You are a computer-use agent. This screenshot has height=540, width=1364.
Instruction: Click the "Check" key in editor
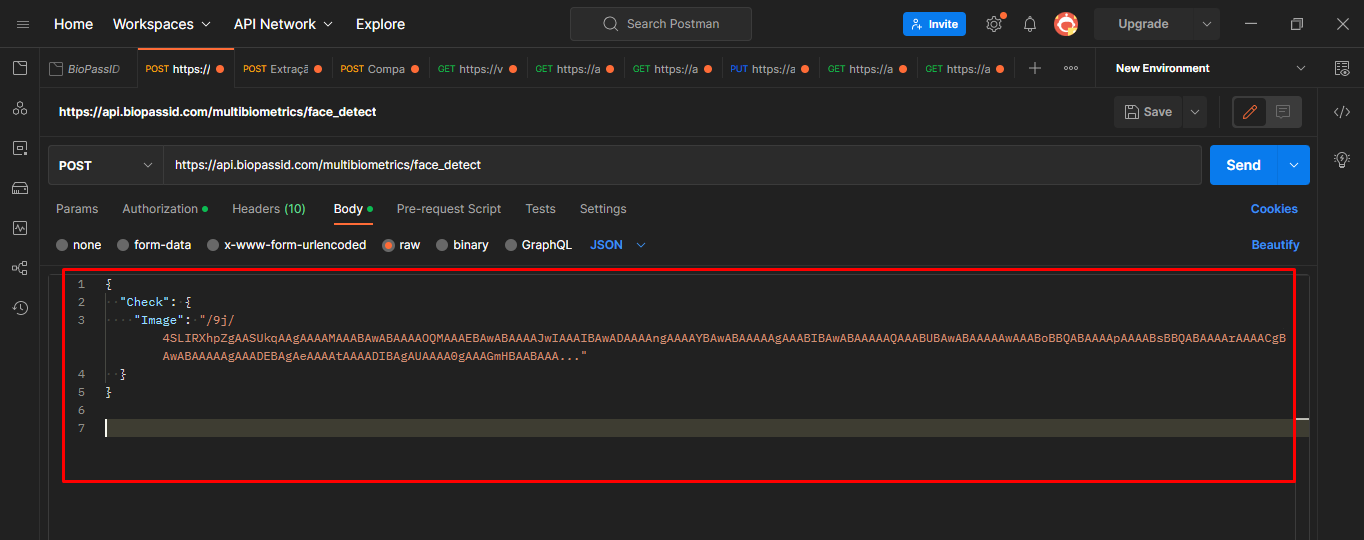click(148, 302)
